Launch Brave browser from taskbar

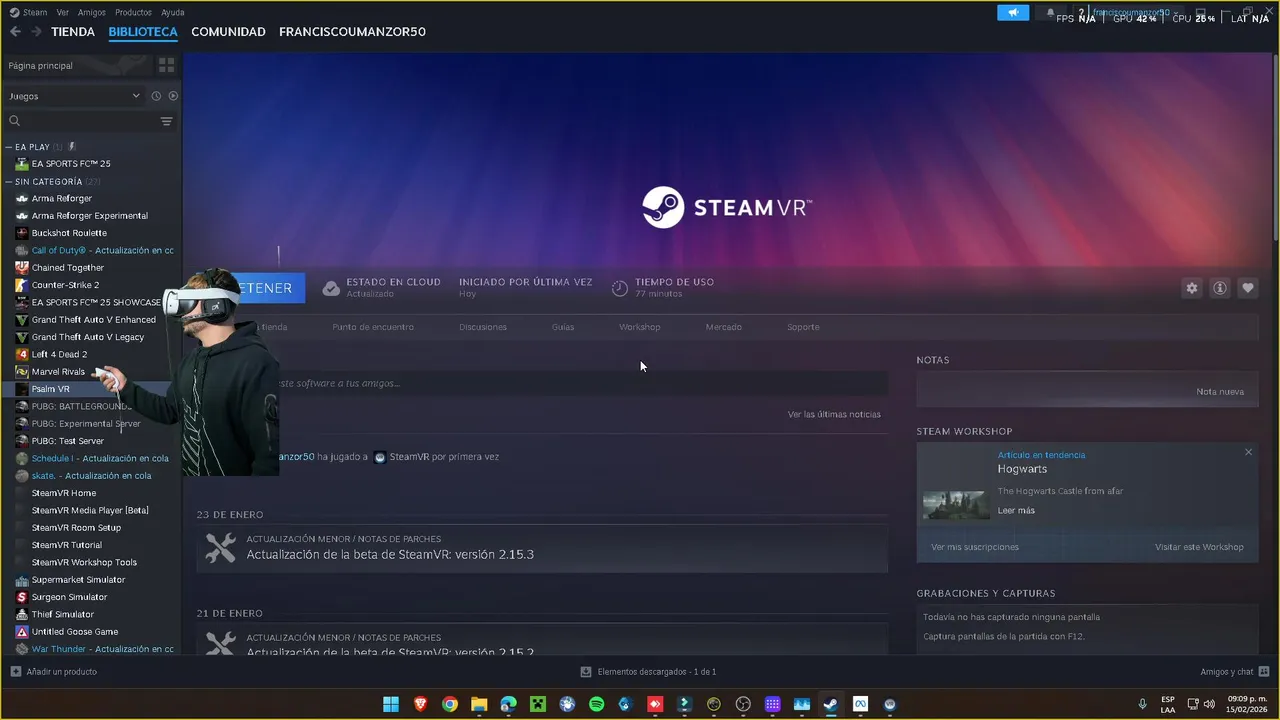tap(420, 704)
